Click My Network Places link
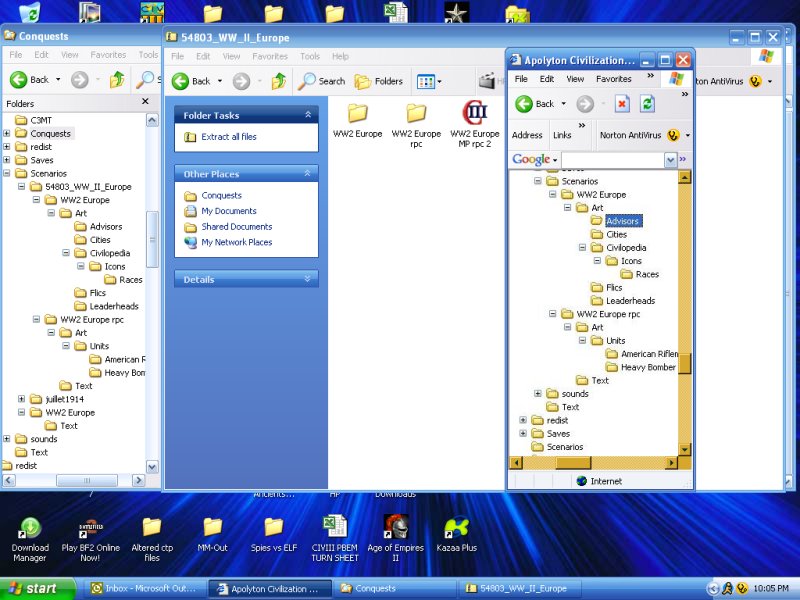This screenshot has width=800, height=600. pyautogui.click(x=236, y=242)
